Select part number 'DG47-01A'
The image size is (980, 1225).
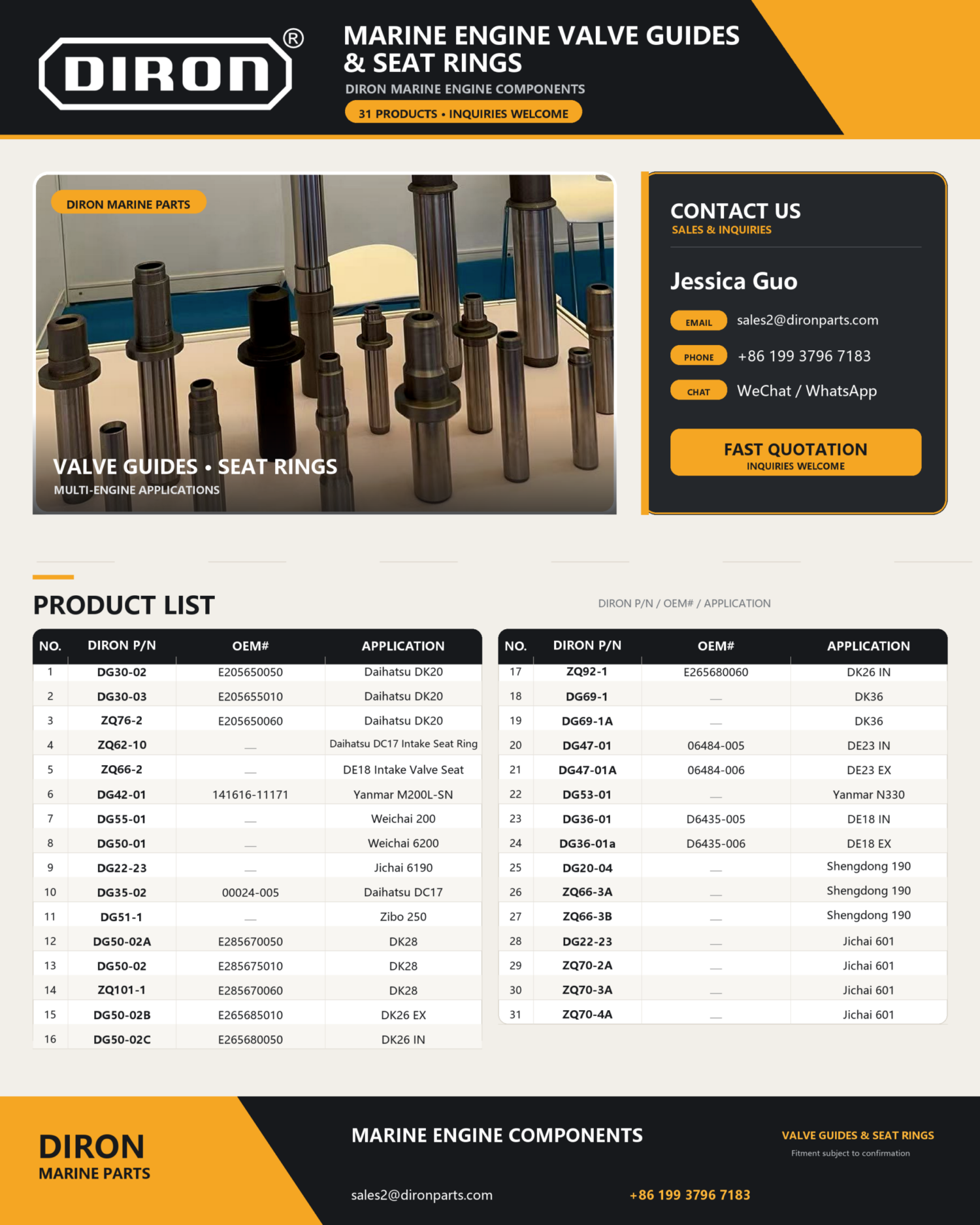tap(587, 770)
